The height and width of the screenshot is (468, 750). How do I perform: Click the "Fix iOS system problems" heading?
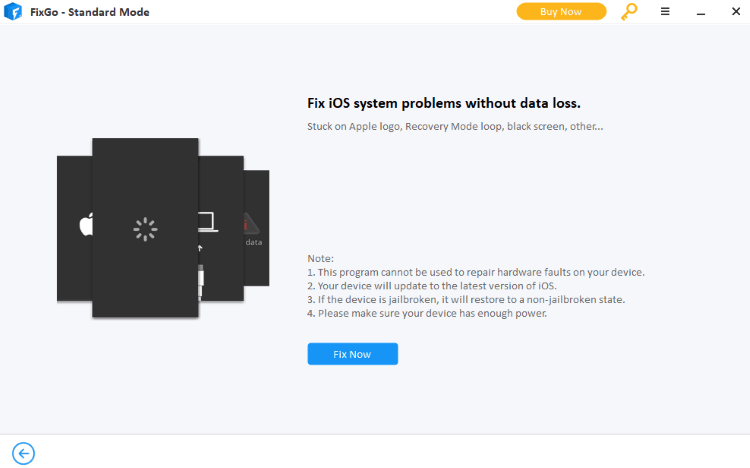click(x=444, y=103)
